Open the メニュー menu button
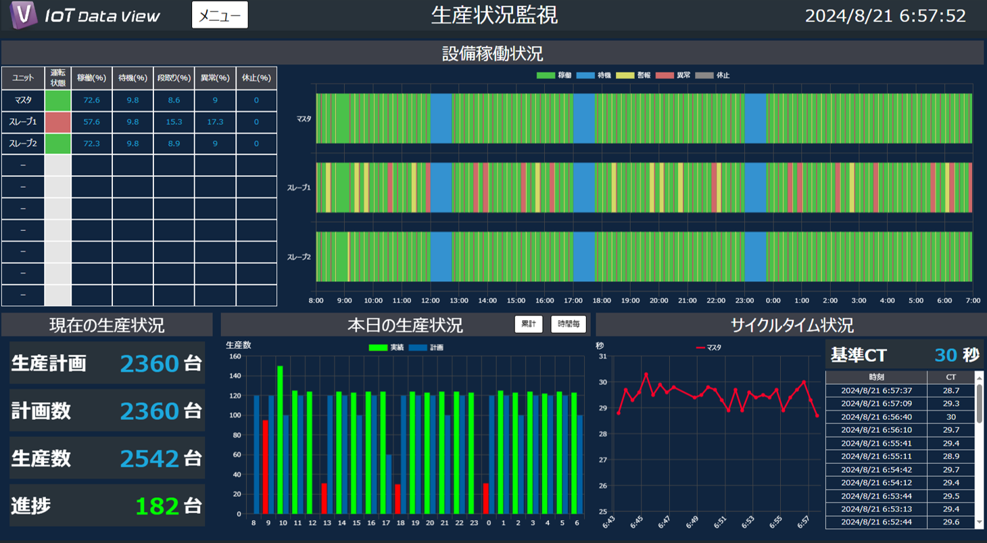Image resolution: width=987 pixels, height=543 pixels. click(219, 16)
